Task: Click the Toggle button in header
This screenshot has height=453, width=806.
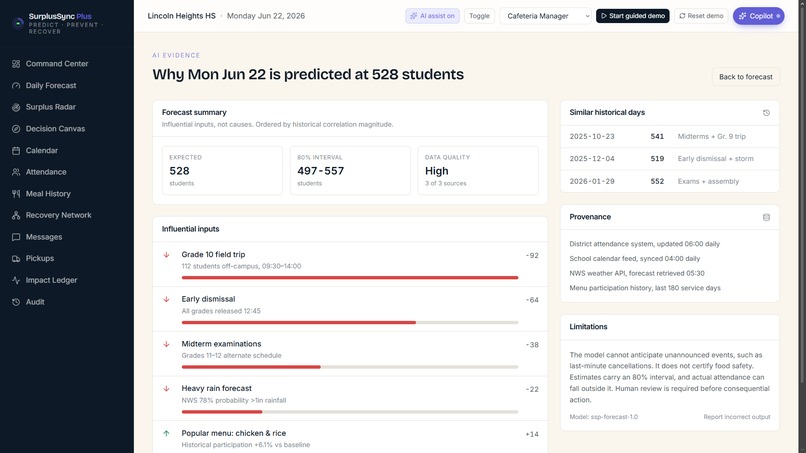Action: [x=479, y=16]
